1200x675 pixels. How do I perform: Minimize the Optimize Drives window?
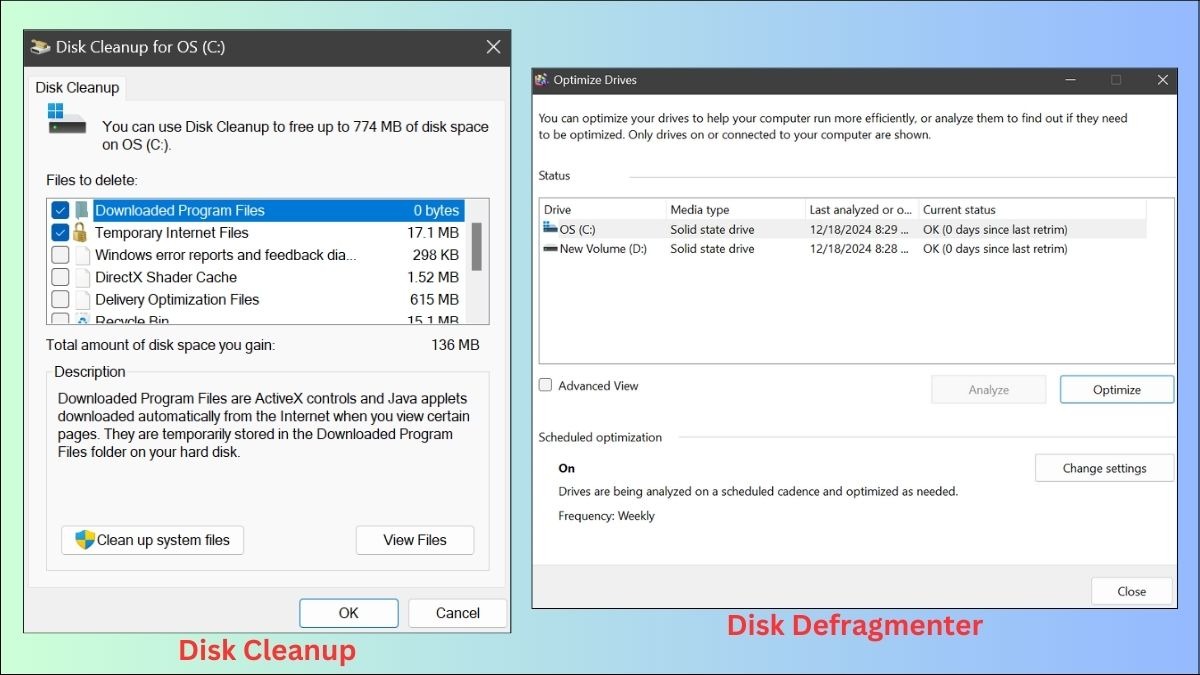coord(1070,80)
